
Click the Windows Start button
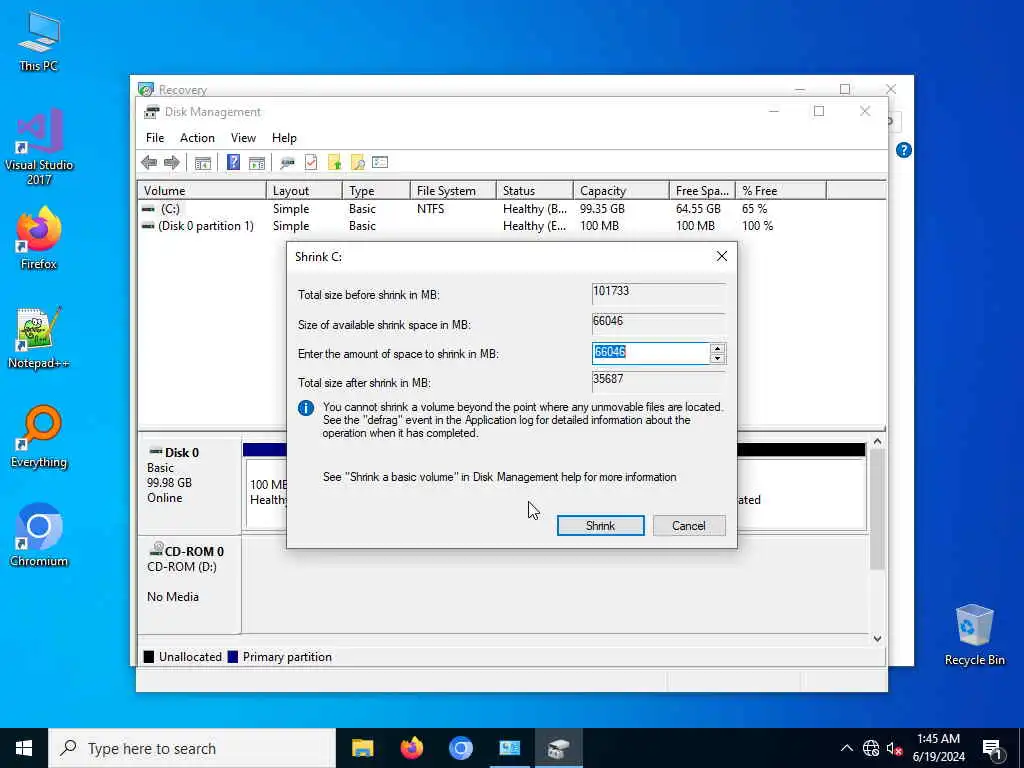24,748
